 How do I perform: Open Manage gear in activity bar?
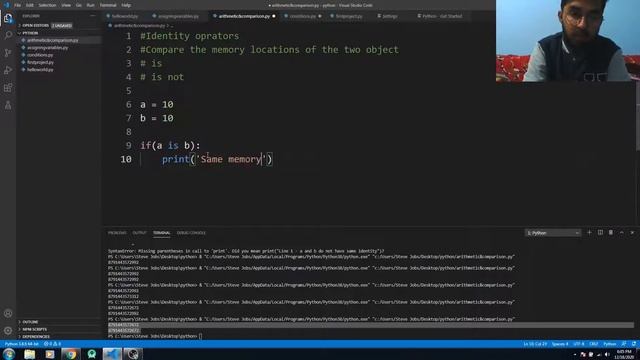8,331
